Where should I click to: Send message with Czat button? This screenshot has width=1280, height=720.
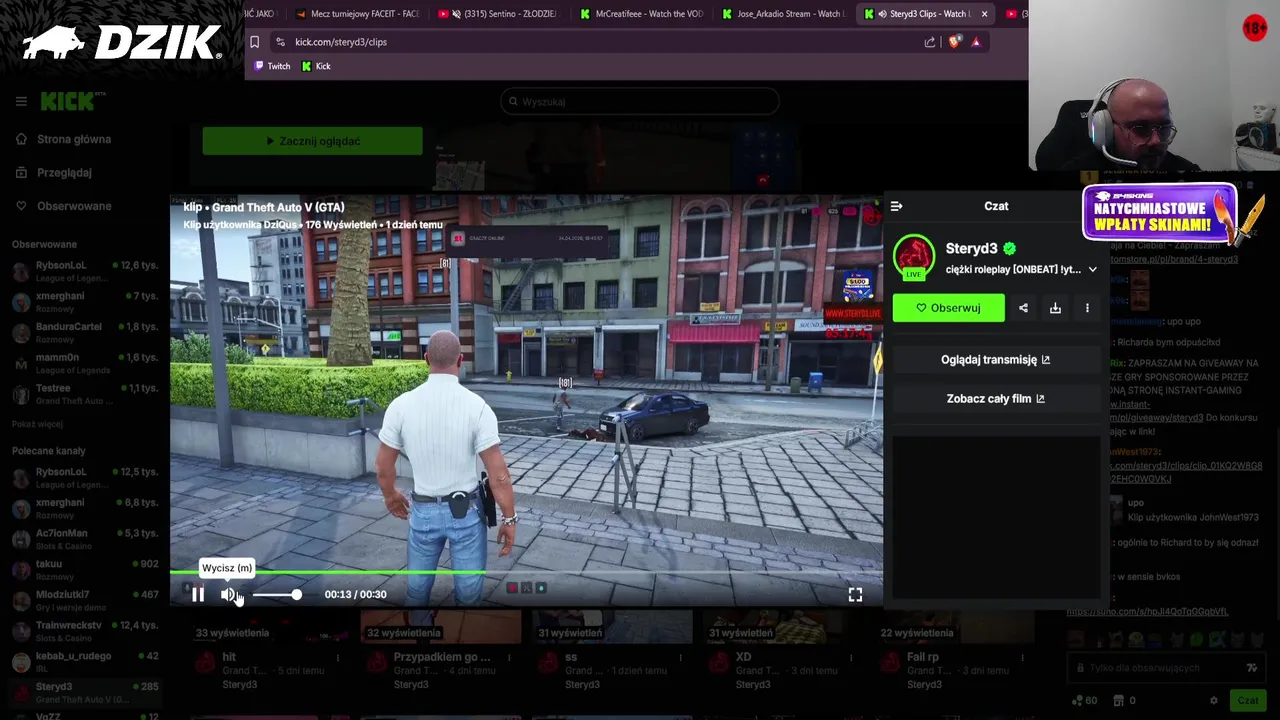(x=1246, y=701)
